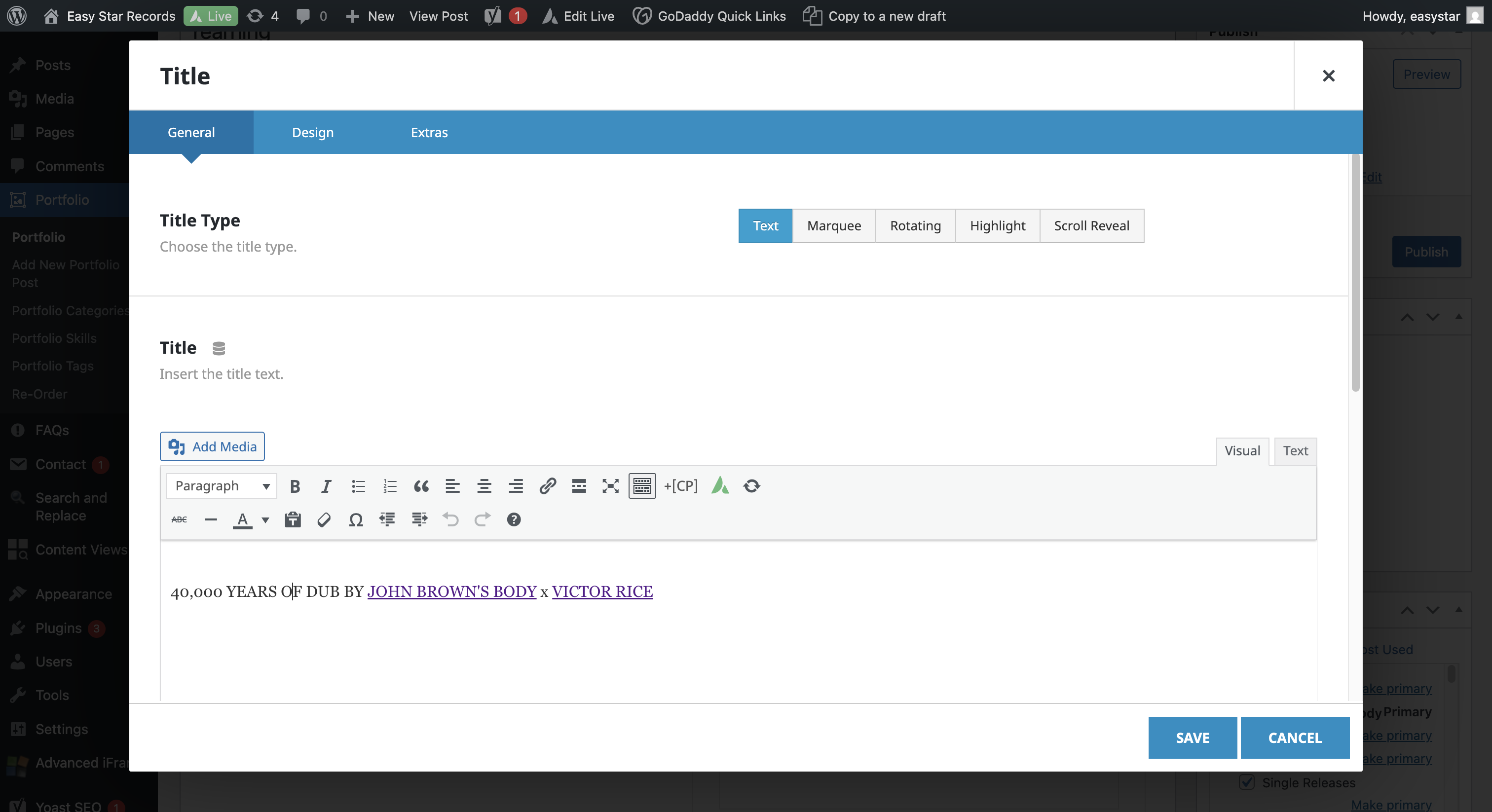
Task: Choose the Highlight title type
Action: [x=997, y=226]
